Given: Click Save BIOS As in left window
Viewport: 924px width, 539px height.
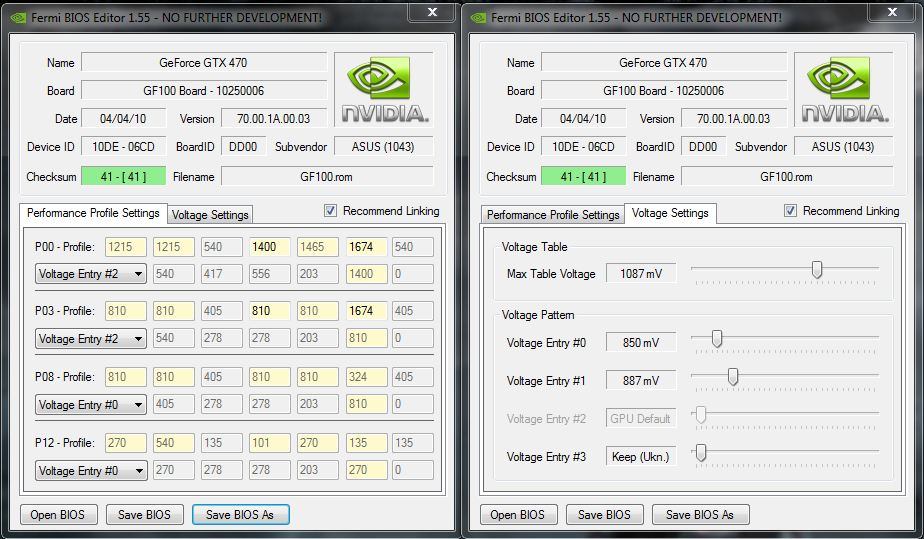Looking at the screenshot, I should point(240,515).
